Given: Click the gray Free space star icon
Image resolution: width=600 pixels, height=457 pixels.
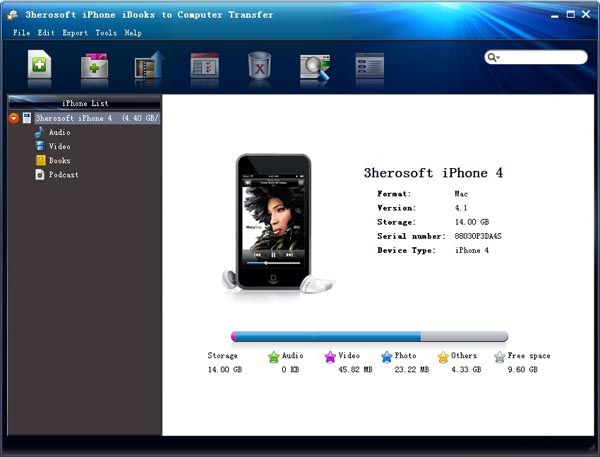Looking at the screenshot, I should tap(500, 357).
